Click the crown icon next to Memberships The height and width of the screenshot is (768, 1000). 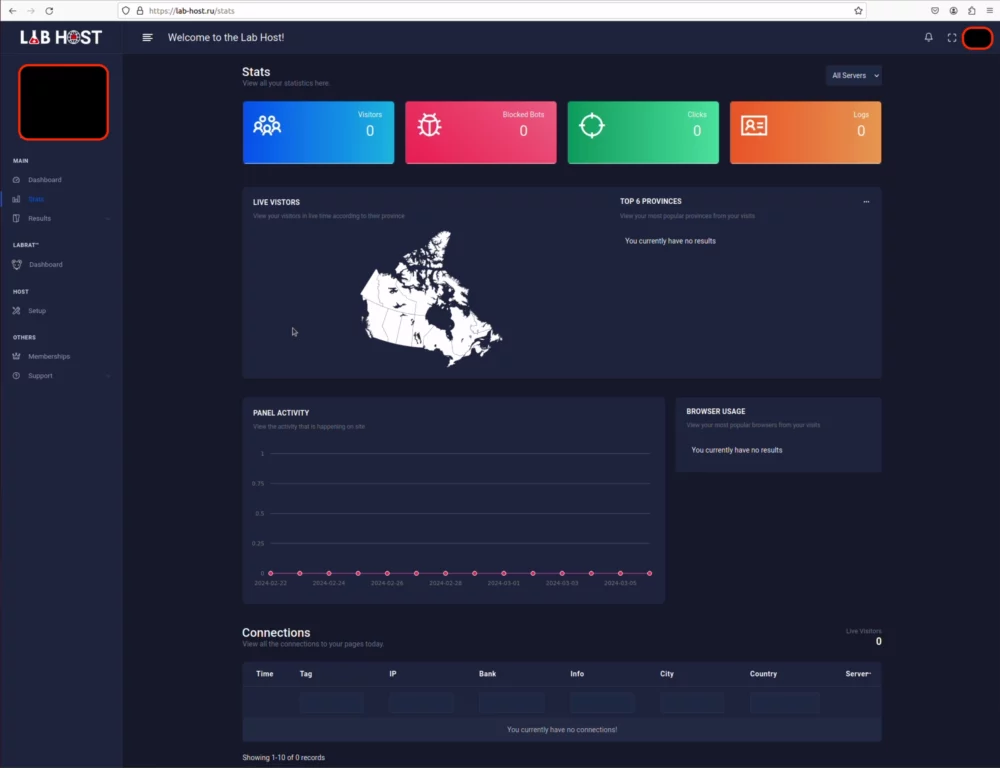tap(18, 356)
